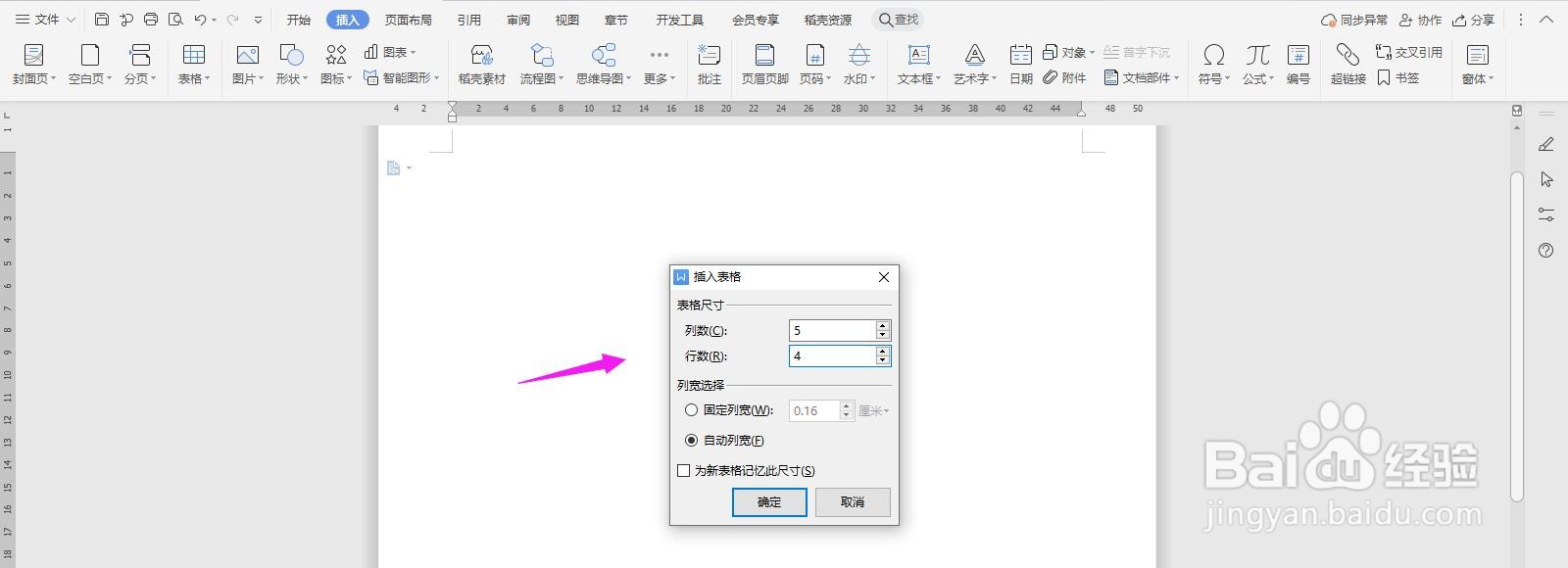This screenshot has width=1568, height=568.
Task: Open the Table (表格) insert tool
Action: tap(194, 65)
